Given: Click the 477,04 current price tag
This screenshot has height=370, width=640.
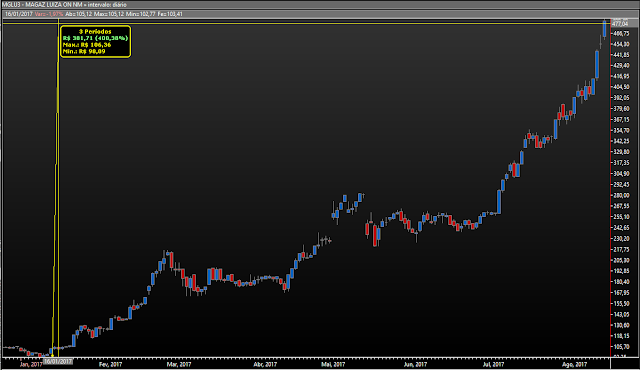Looking at the screenshot, I should click(x=620, y=24).
